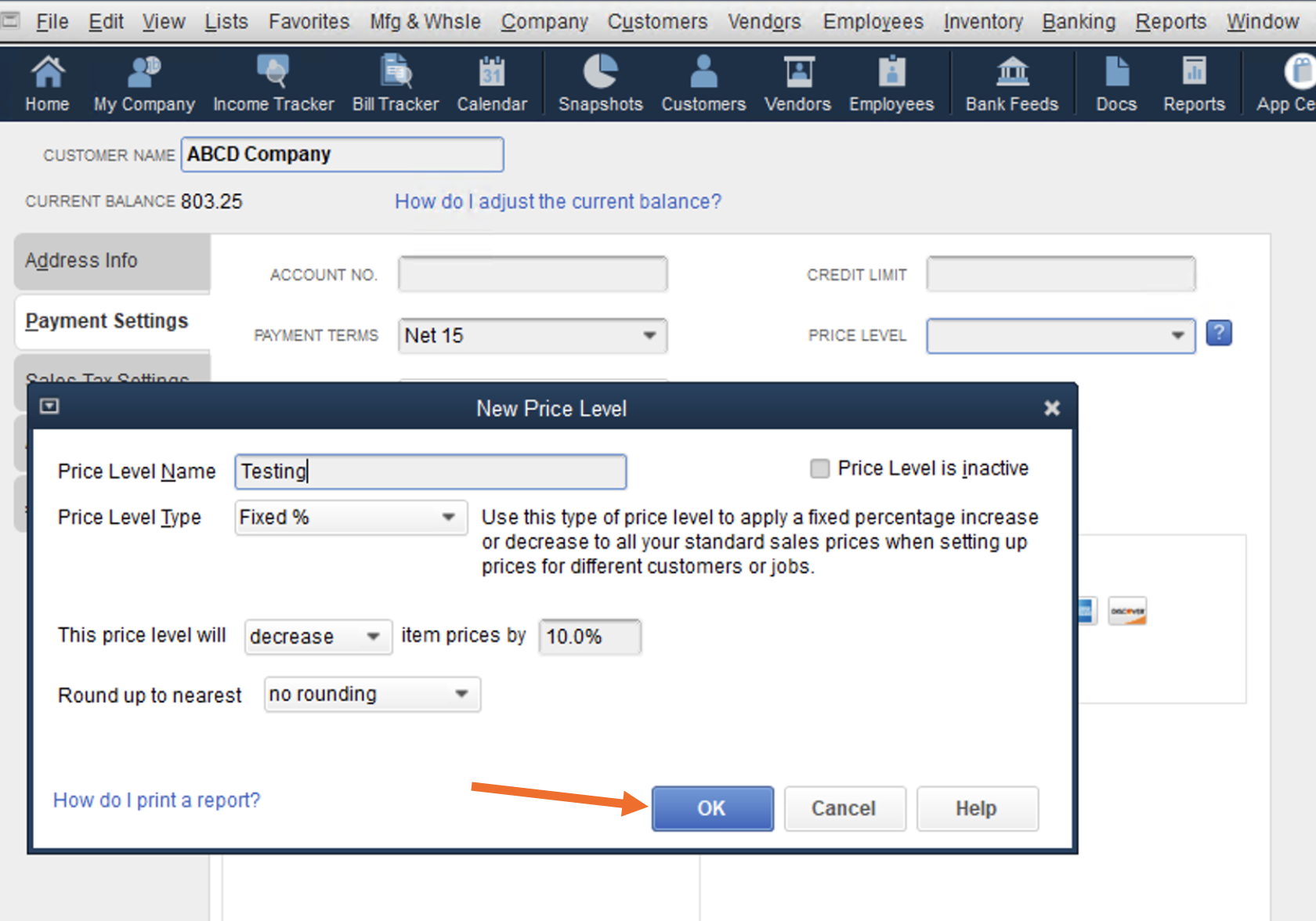Expand the Round up to nearest dropdown
Viewport: 1316px width, 921px height.
[x=461, y=695]
